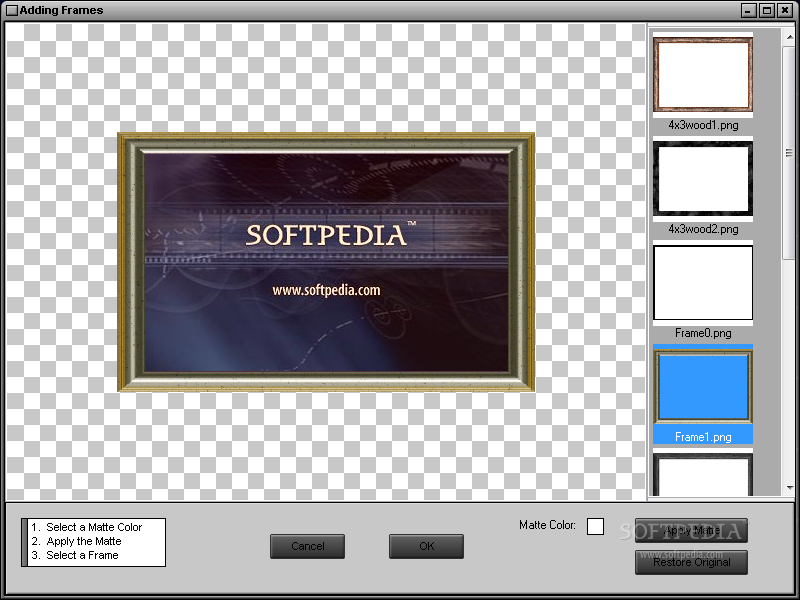Screen dimensions: 800x600
Task: Click the 'Apply the Matte' instruction line
Action: [77, 541]
